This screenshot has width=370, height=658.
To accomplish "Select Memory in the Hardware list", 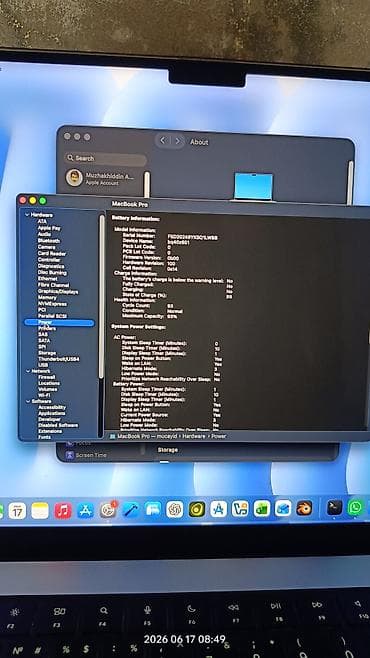I will [x=47, y=298].
